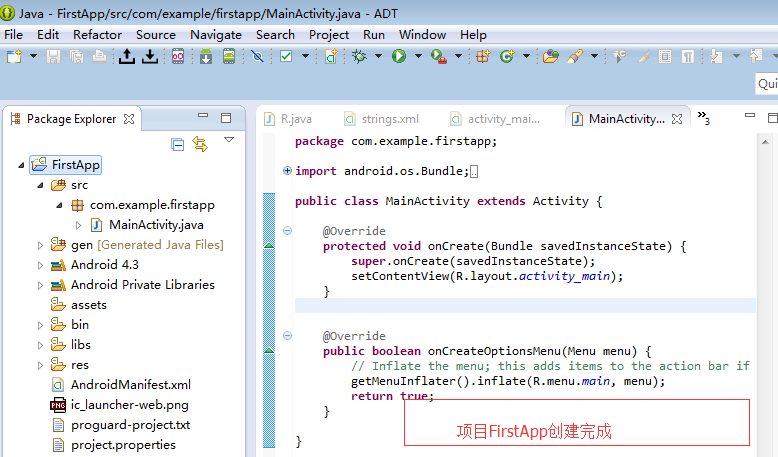Toggle the Block Selection Mode icon
The width and height of the screenshot is (778, 457).
pos(665,57)
